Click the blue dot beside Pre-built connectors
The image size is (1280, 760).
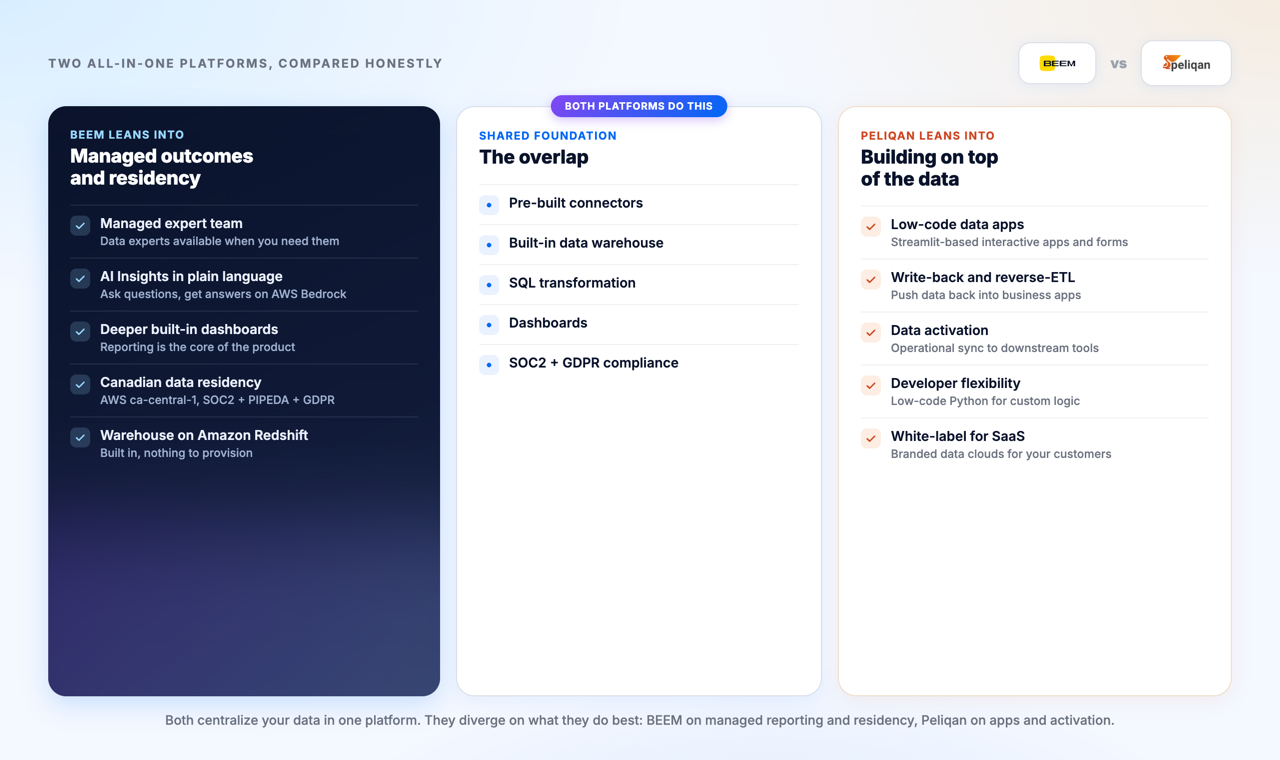tap(489, 205)
